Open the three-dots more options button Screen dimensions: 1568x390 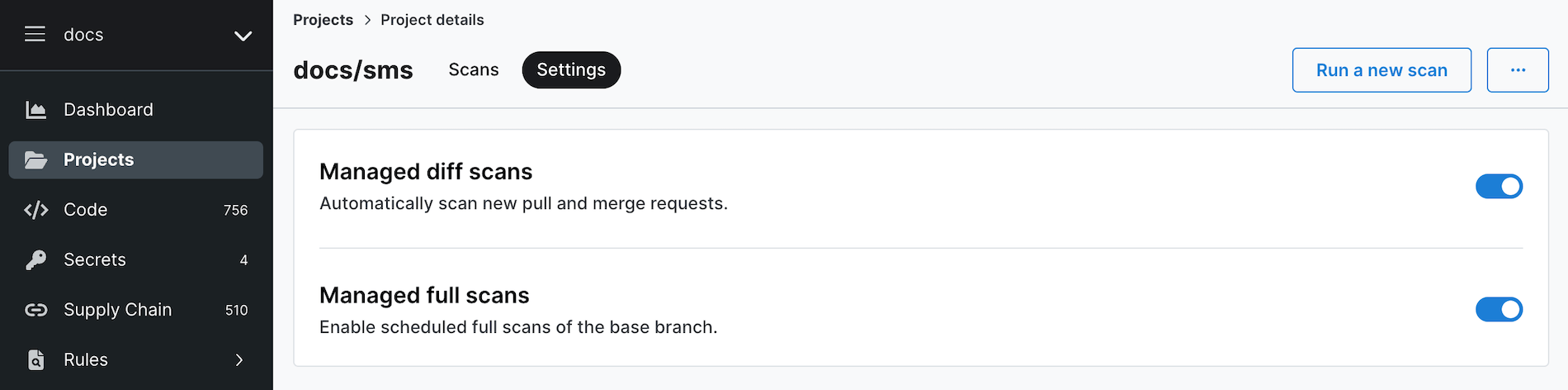(1517, 70)
